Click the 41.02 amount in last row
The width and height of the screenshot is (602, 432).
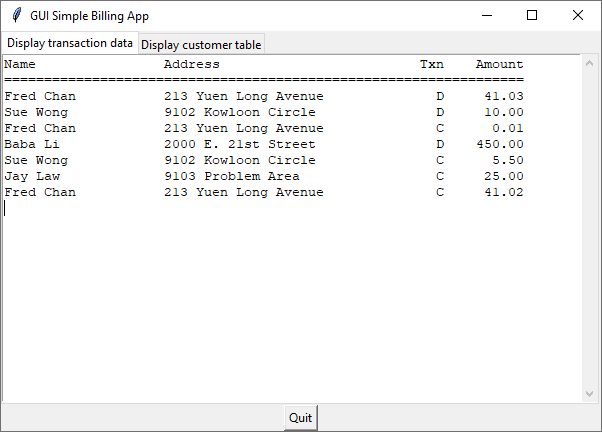(x=504, y=192)
